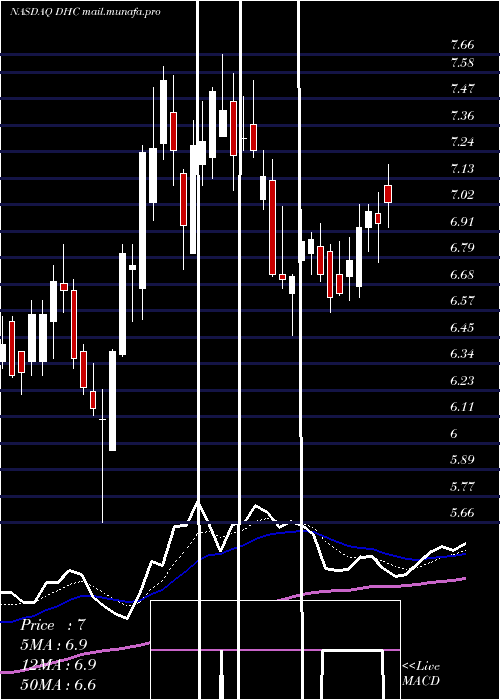
Task: Click the 5.89 price axis label
Action: 462,460
